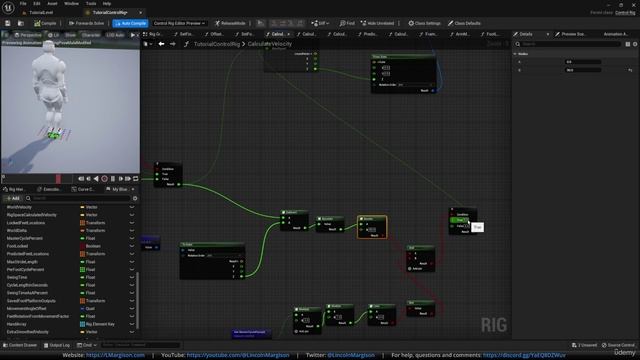Click the Source Control status button

[x=619, y=345]
